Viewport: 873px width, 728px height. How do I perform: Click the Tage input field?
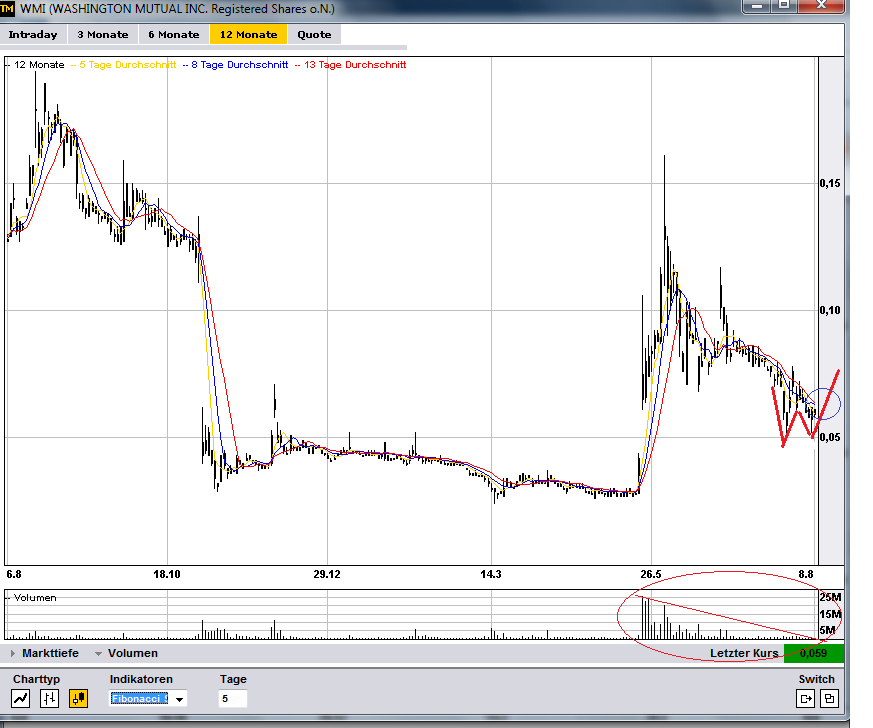(233, 699)
